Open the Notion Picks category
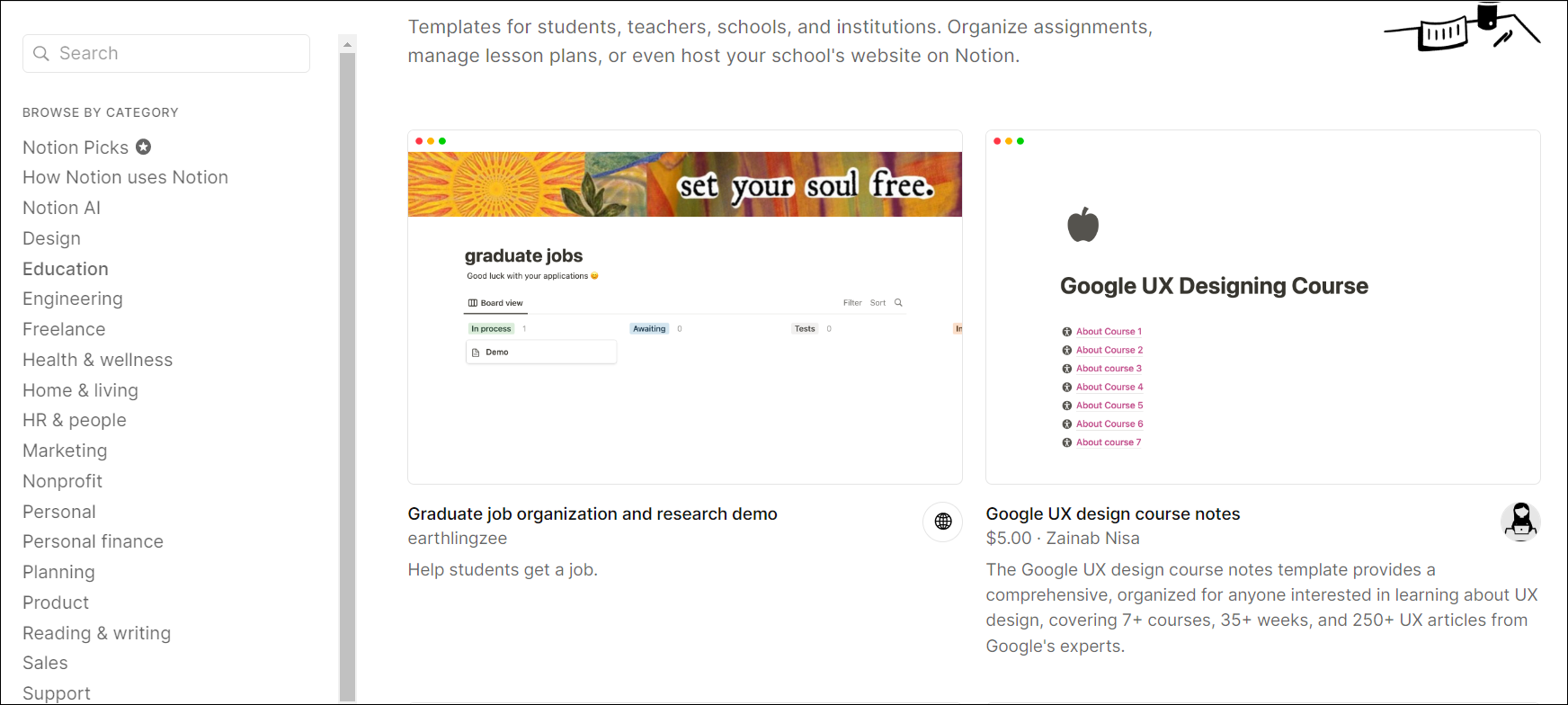The image size is (1568, 705). (x=76, y=147)
